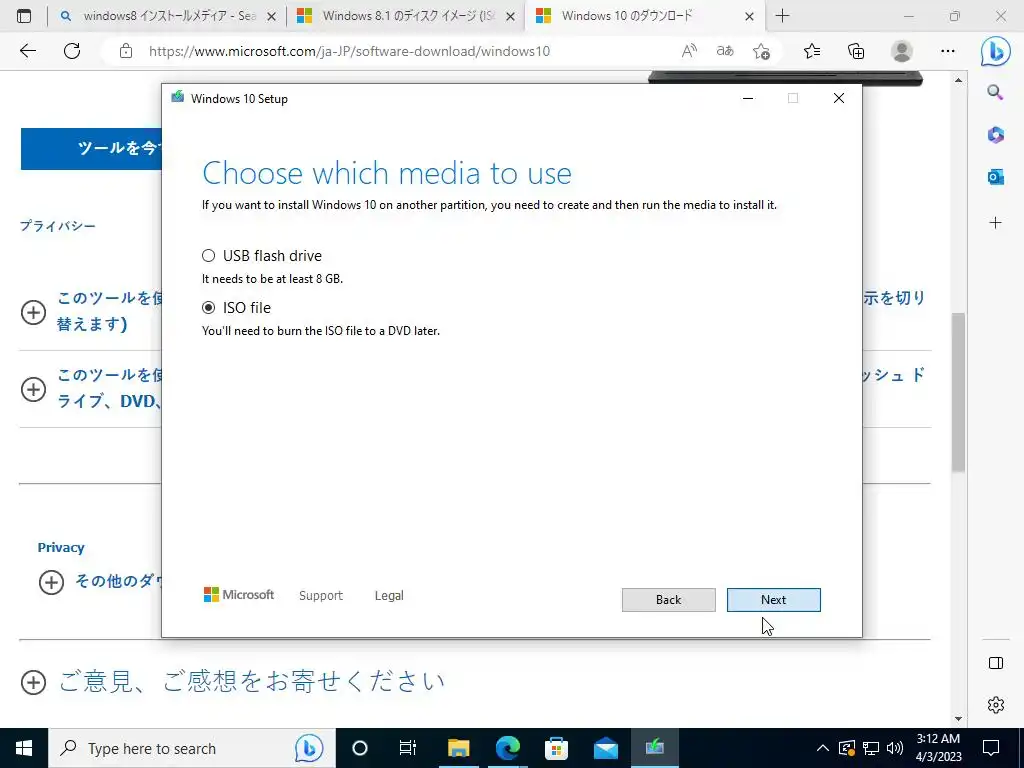The width and height of the screenshot is (1024, 768).
Task: Select Windows 10 Setup taskbar icon
Action: (x=654, y=748)
